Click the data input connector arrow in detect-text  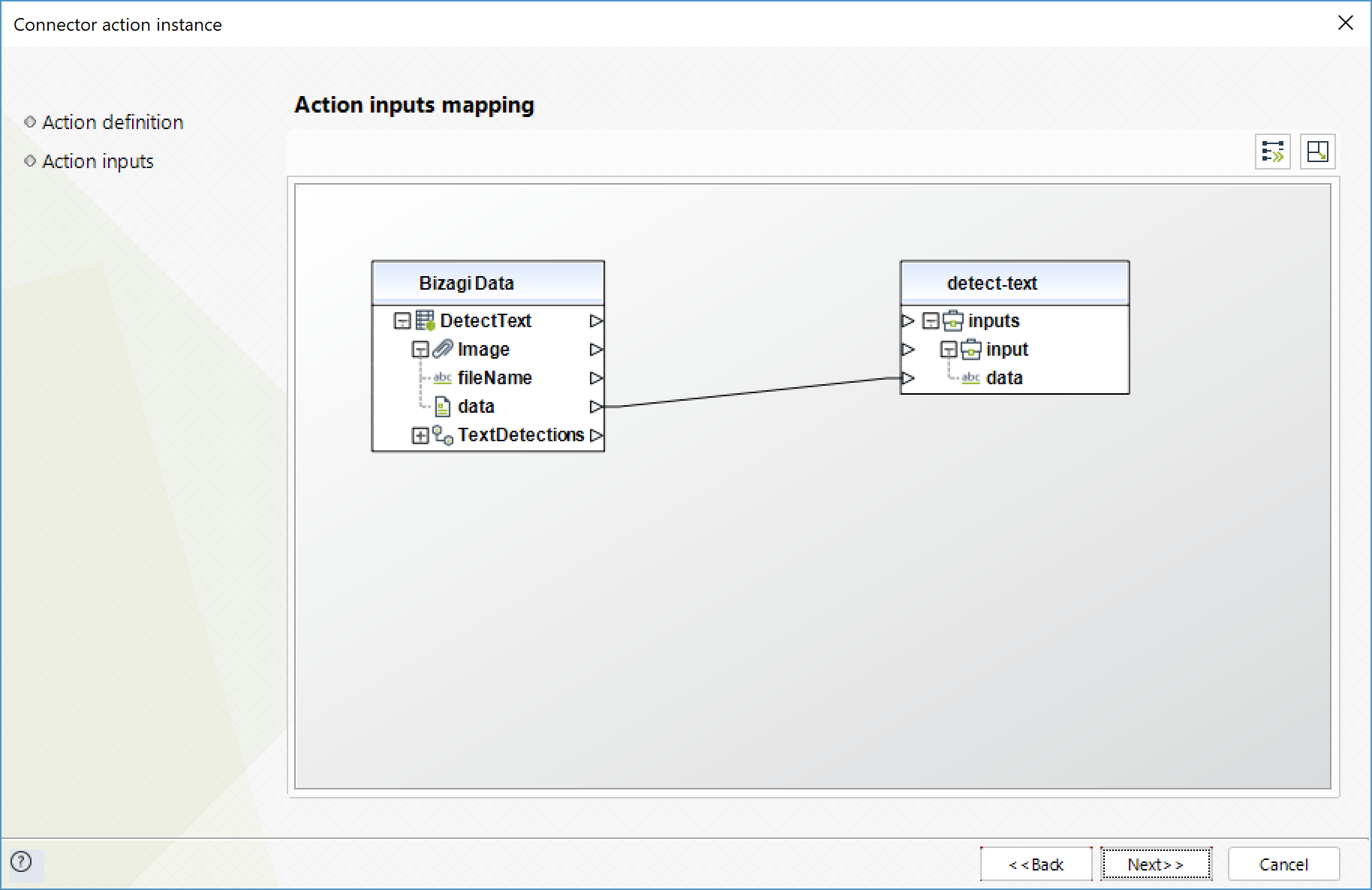click(908, 378)
